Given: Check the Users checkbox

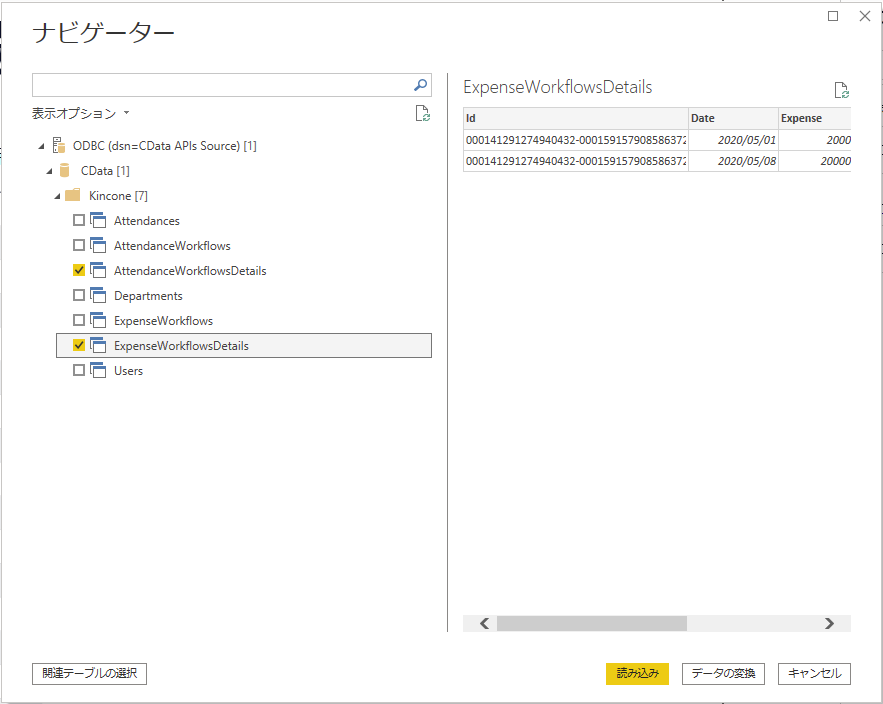Looking at the screenshot, I should pos(79,370).
